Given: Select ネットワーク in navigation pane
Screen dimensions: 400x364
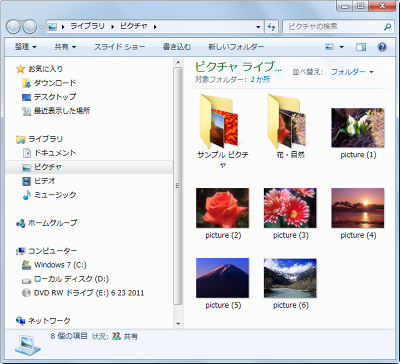Looking at the screenshot, I should 49,321.
